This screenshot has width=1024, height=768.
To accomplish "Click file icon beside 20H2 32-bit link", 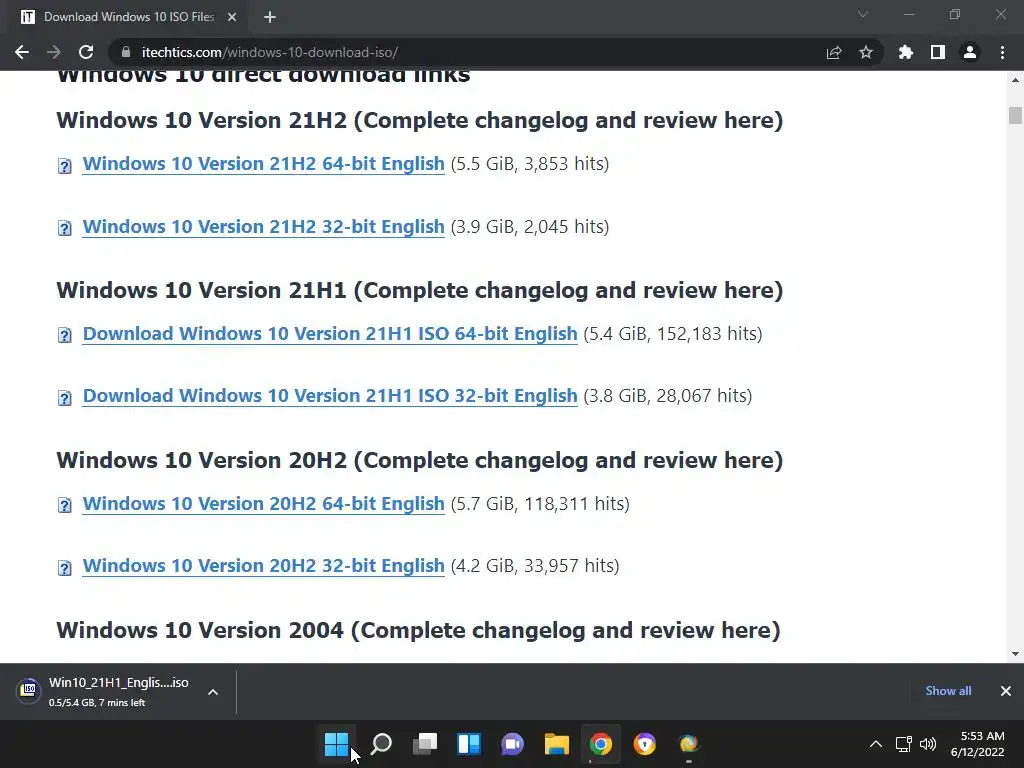I will 65,568.
